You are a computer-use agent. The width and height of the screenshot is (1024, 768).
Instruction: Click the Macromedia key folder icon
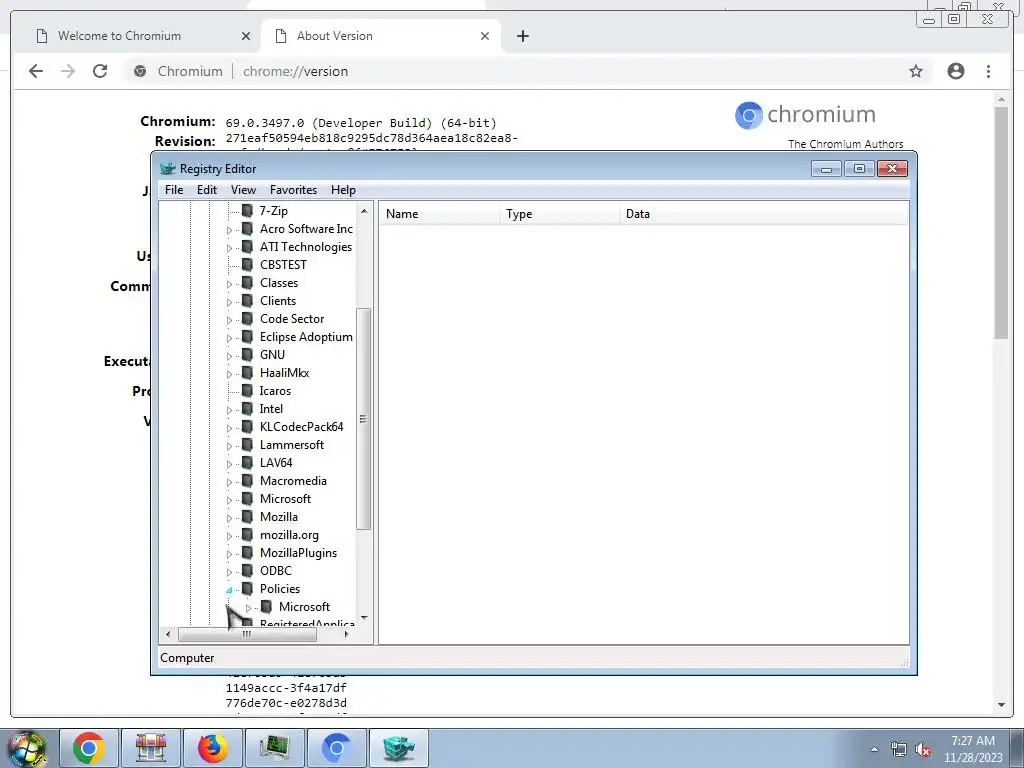[x=248, y=480]
